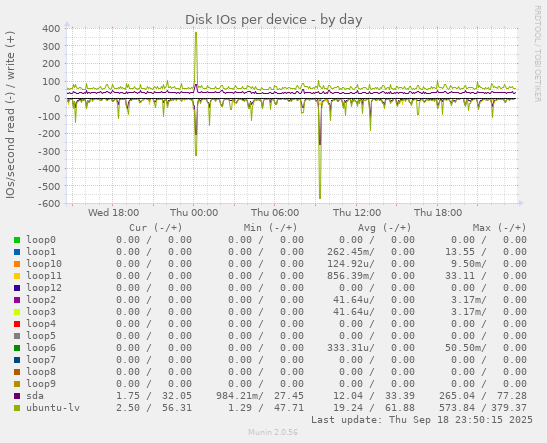
Task: Click the ubuntu-lv olive green swatch
Action: click(x=17, y=408)
